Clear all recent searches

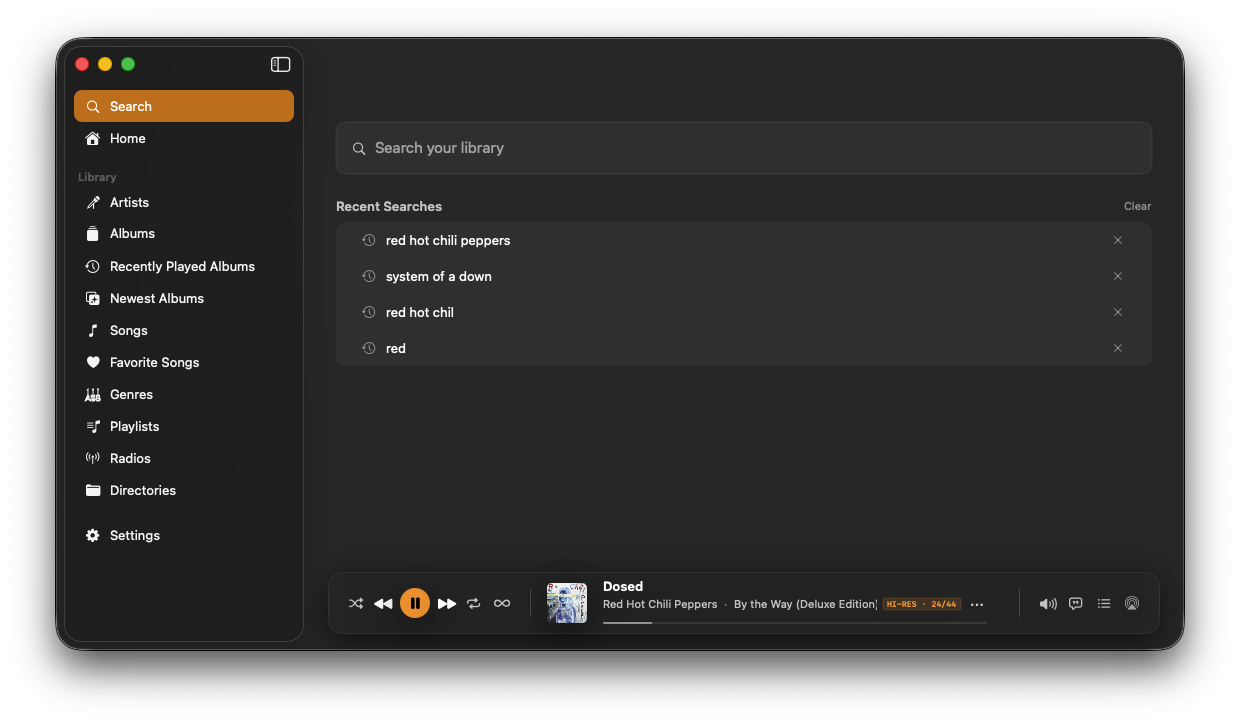(1137, 206)
